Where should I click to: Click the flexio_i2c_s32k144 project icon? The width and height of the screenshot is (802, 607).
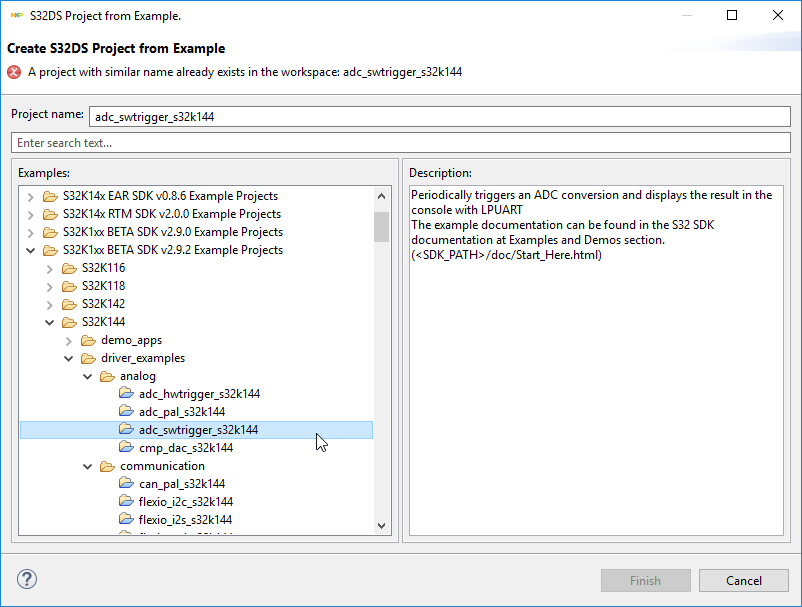point(126,502)
